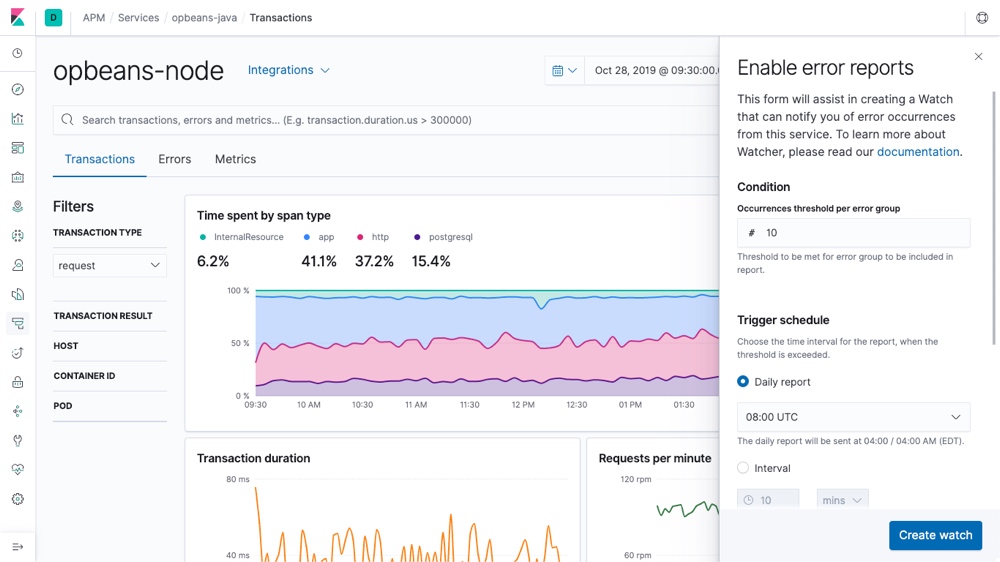Screen dimensions: 1000x562
Task: Click the Requests per minute title
Action: [x=655, y=458]
